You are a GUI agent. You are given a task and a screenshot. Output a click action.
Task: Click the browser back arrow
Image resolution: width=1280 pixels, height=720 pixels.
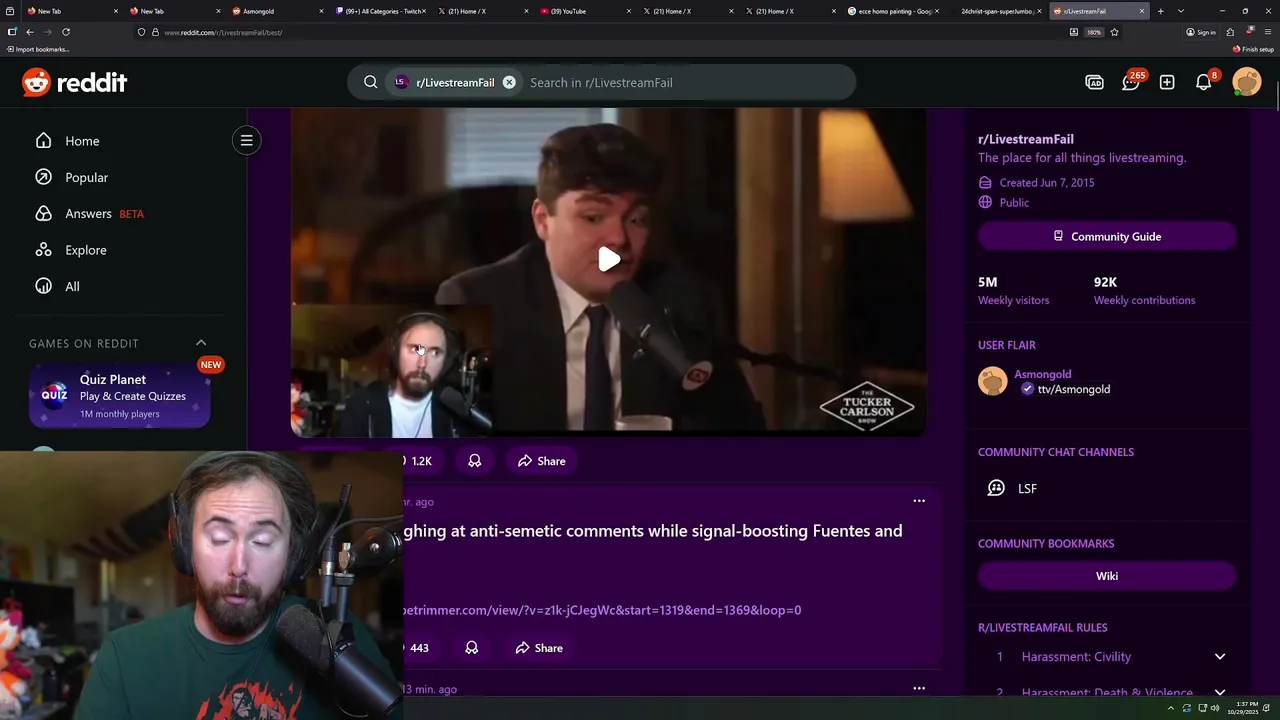coord(30,32)
